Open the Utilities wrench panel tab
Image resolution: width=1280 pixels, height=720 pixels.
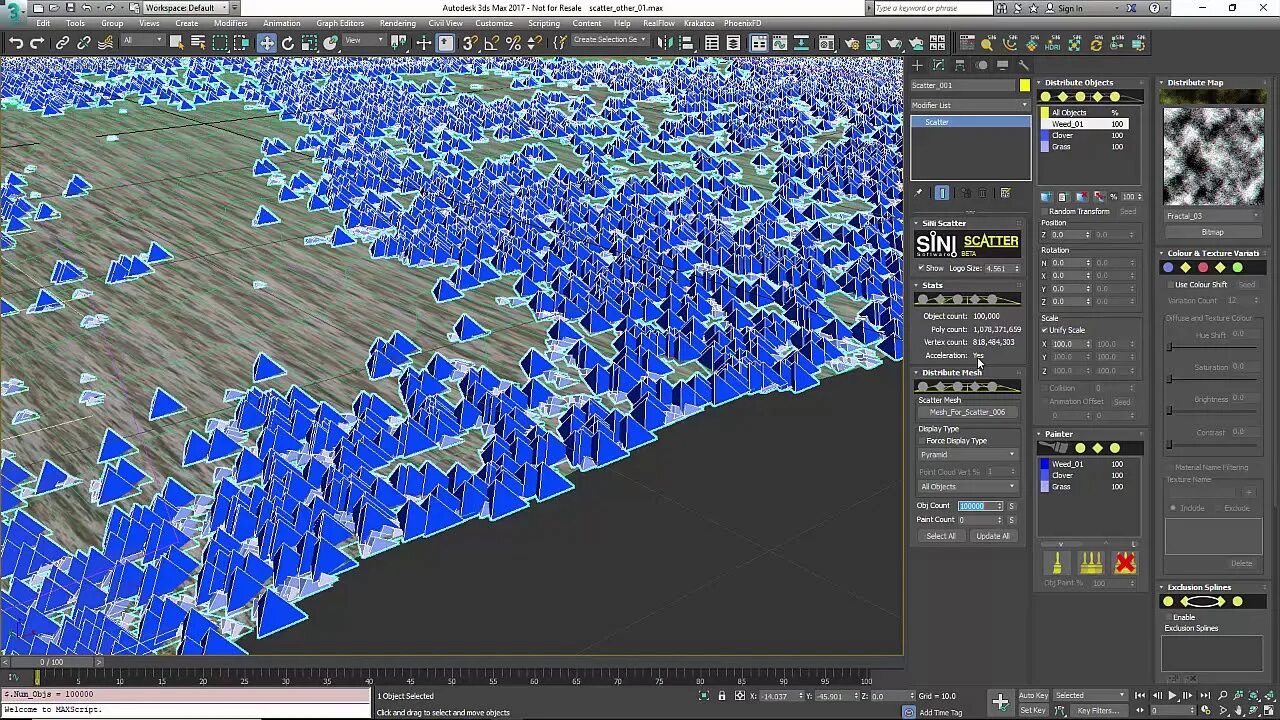(x=1023, y=65)
